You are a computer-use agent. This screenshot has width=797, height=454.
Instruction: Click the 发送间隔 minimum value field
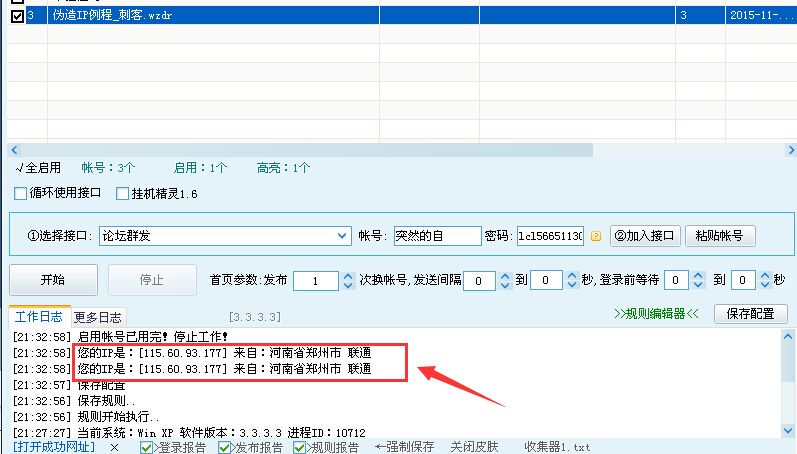click(479, 281)
